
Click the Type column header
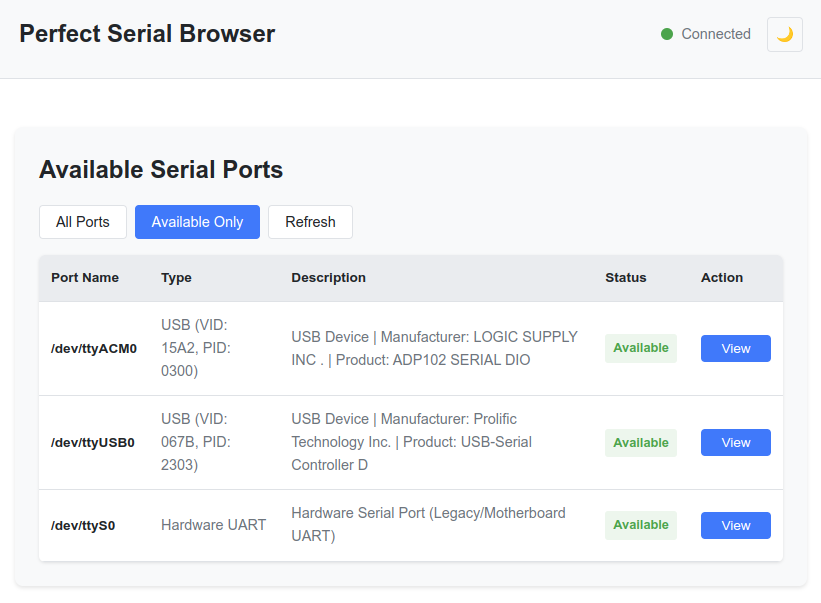point(176,278)
